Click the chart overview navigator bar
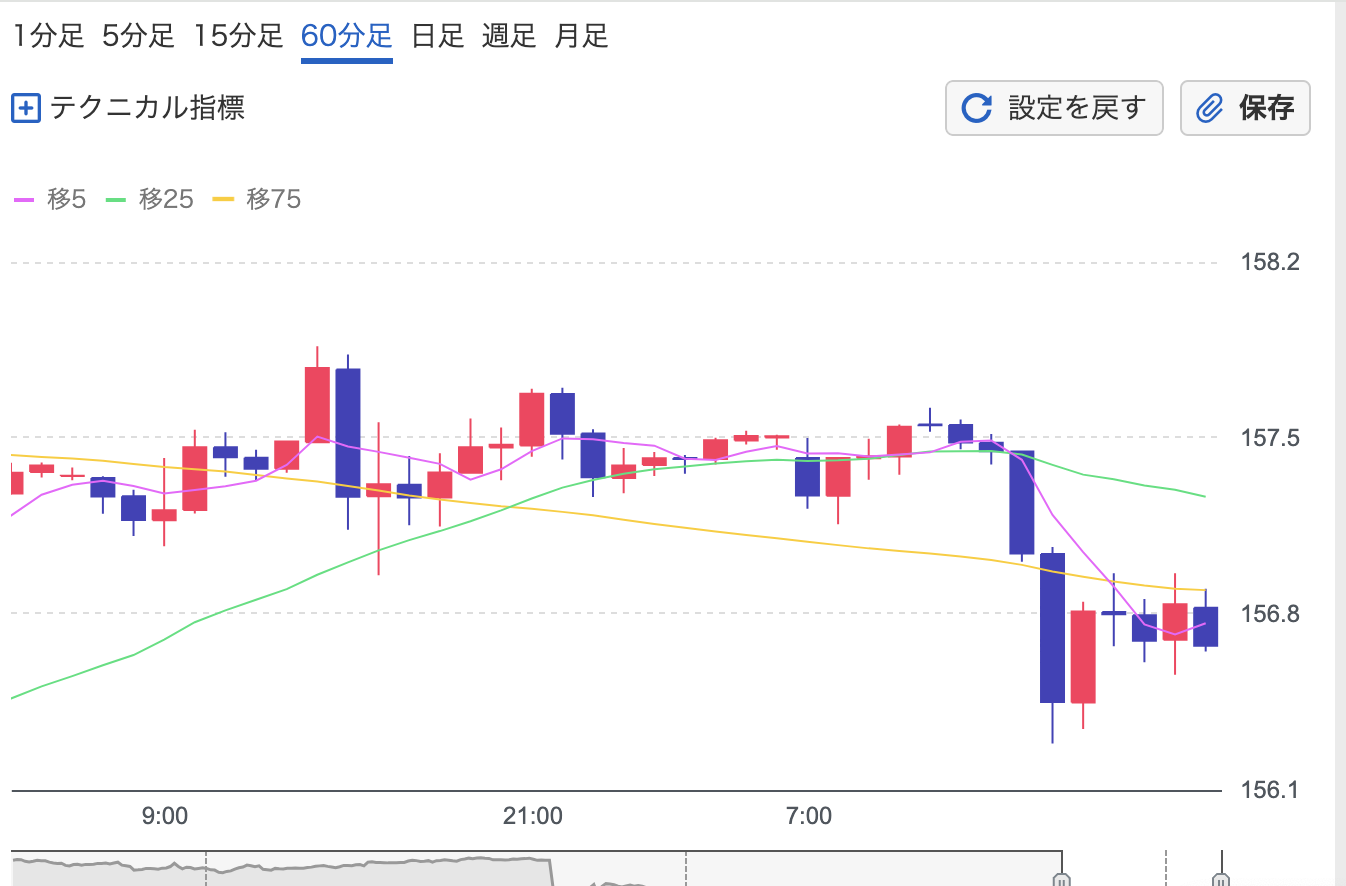The image size is (1346, 886). pyautogui.click(x=616, y=869)
